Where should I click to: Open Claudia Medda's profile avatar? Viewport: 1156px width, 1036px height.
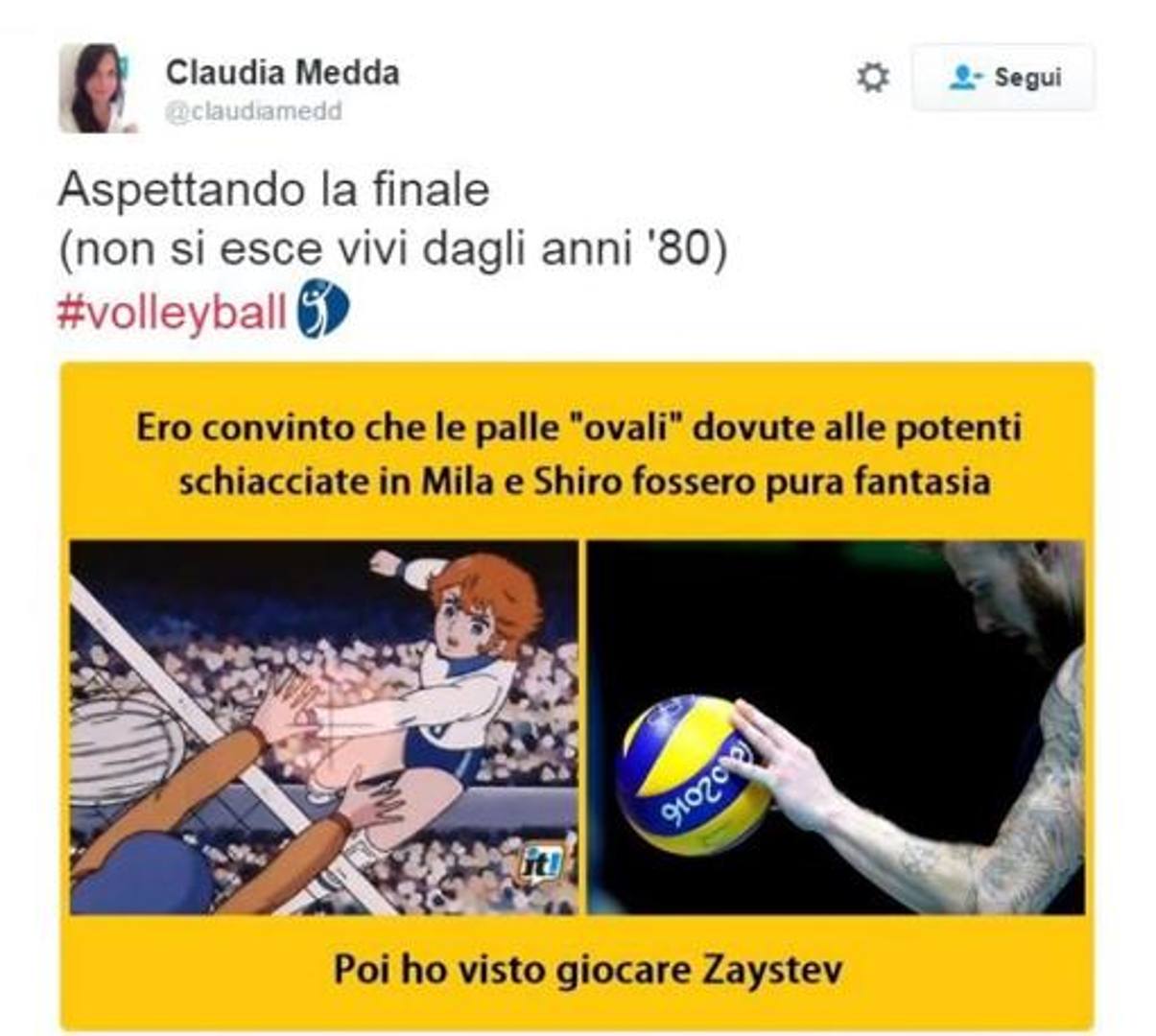96,87
